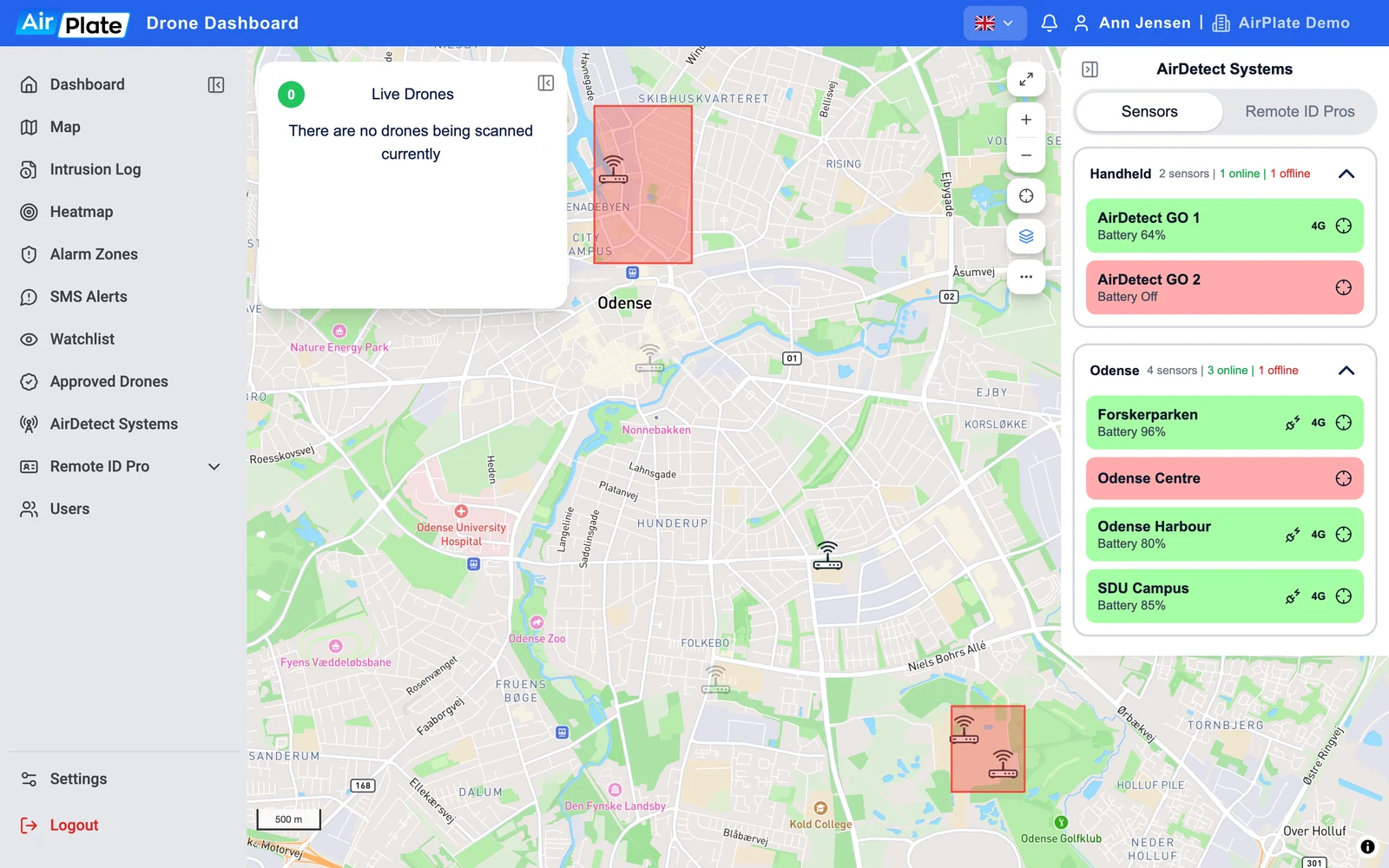Viewport: 1389px width, 868px height.
Task: Collapse the Live Drones card
Action: [x=546, y=82]
